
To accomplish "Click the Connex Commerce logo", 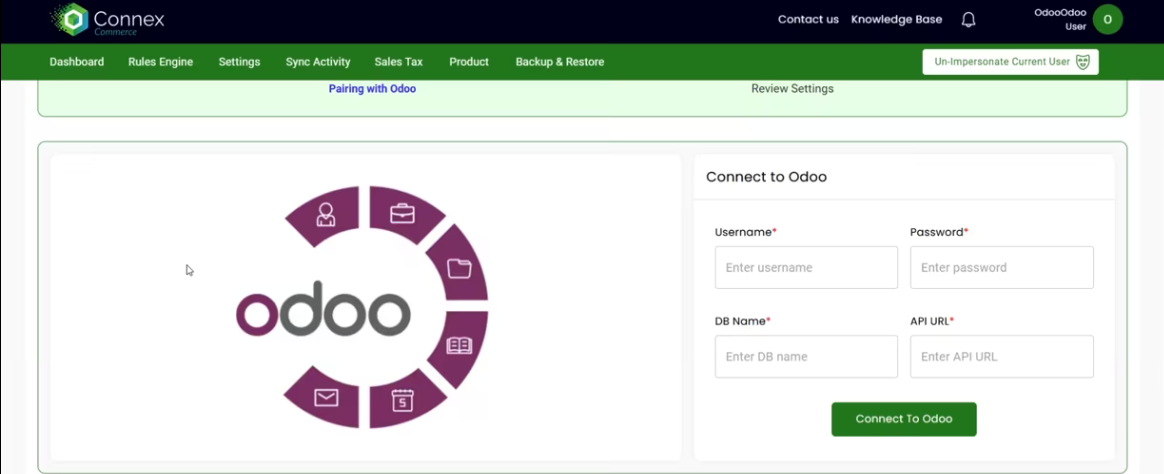I will (x=108, y=20).
